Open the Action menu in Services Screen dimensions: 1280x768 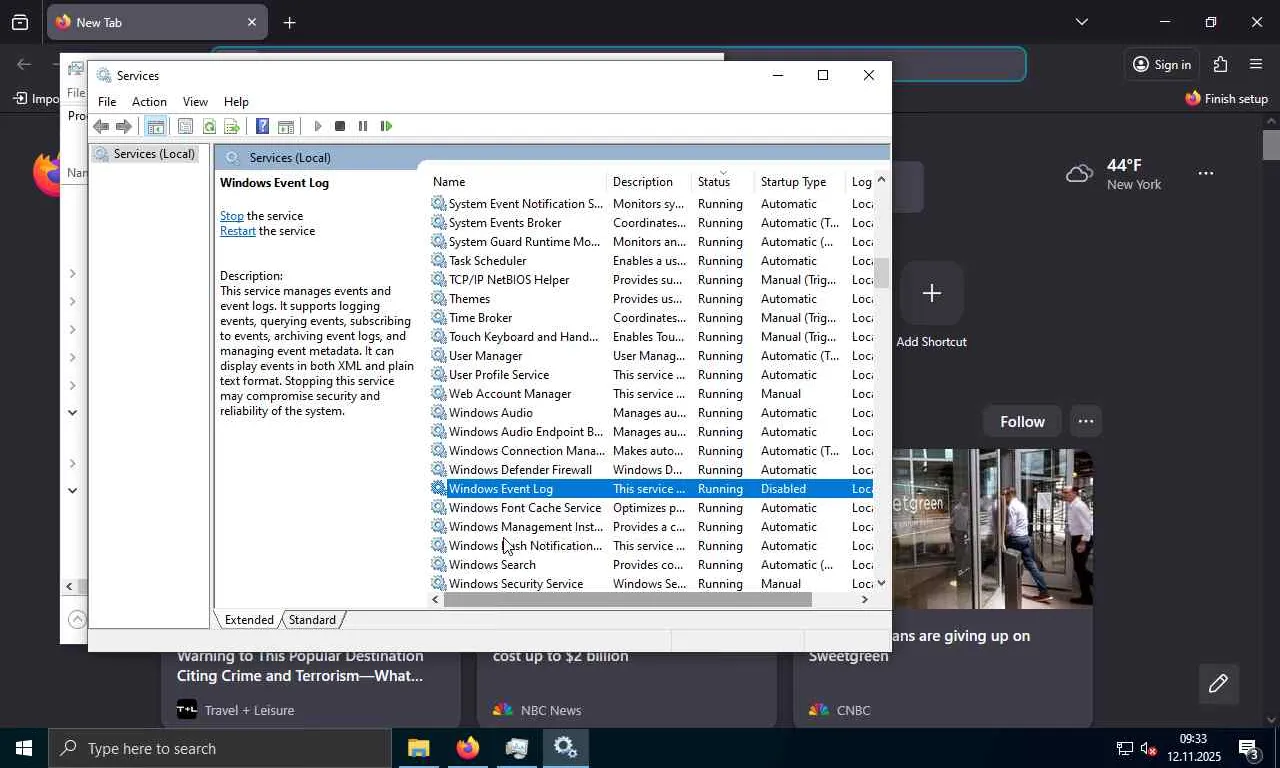149,102
